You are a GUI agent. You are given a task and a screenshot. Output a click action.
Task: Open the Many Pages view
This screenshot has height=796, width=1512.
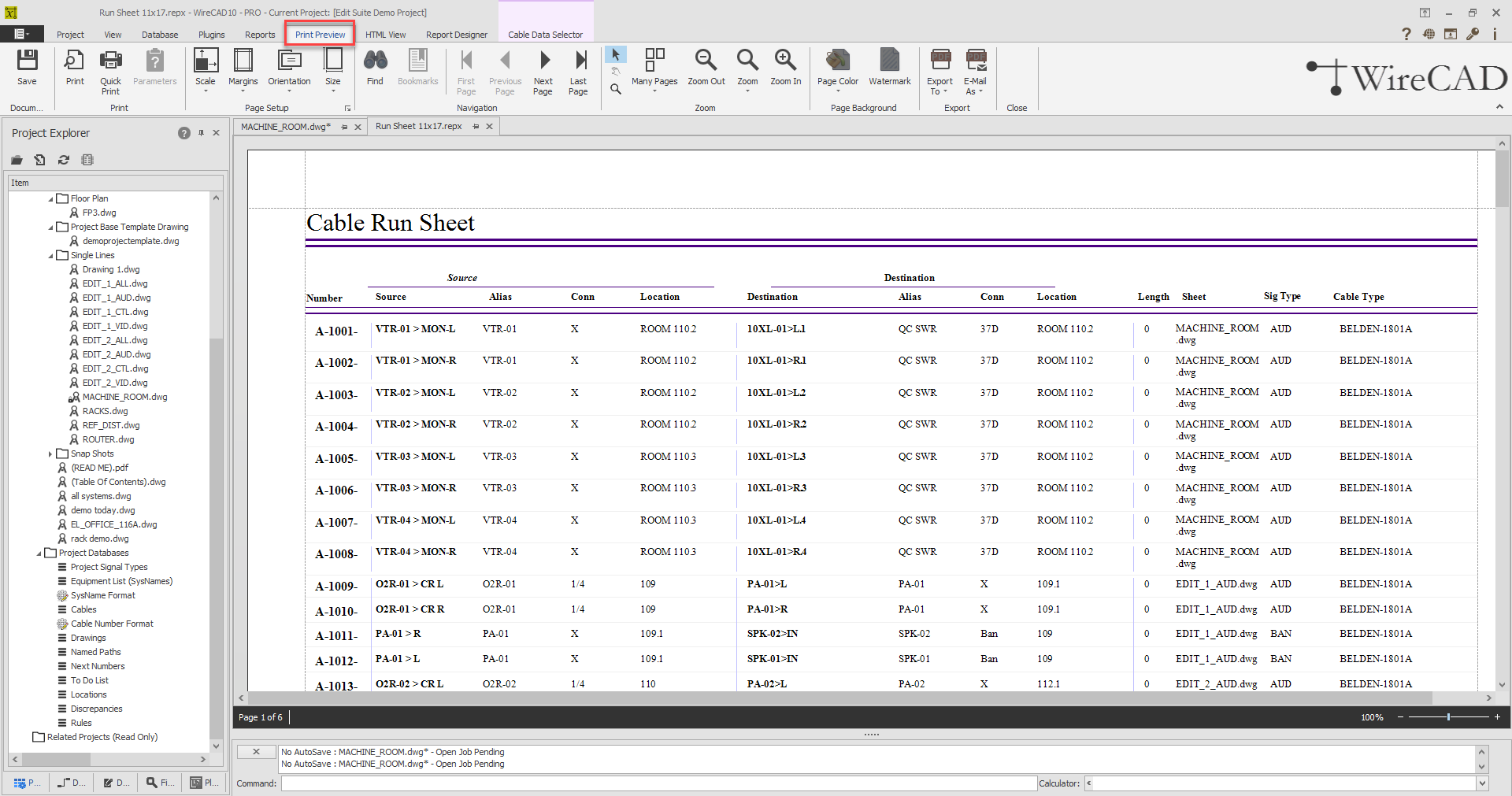coord(654,69)
